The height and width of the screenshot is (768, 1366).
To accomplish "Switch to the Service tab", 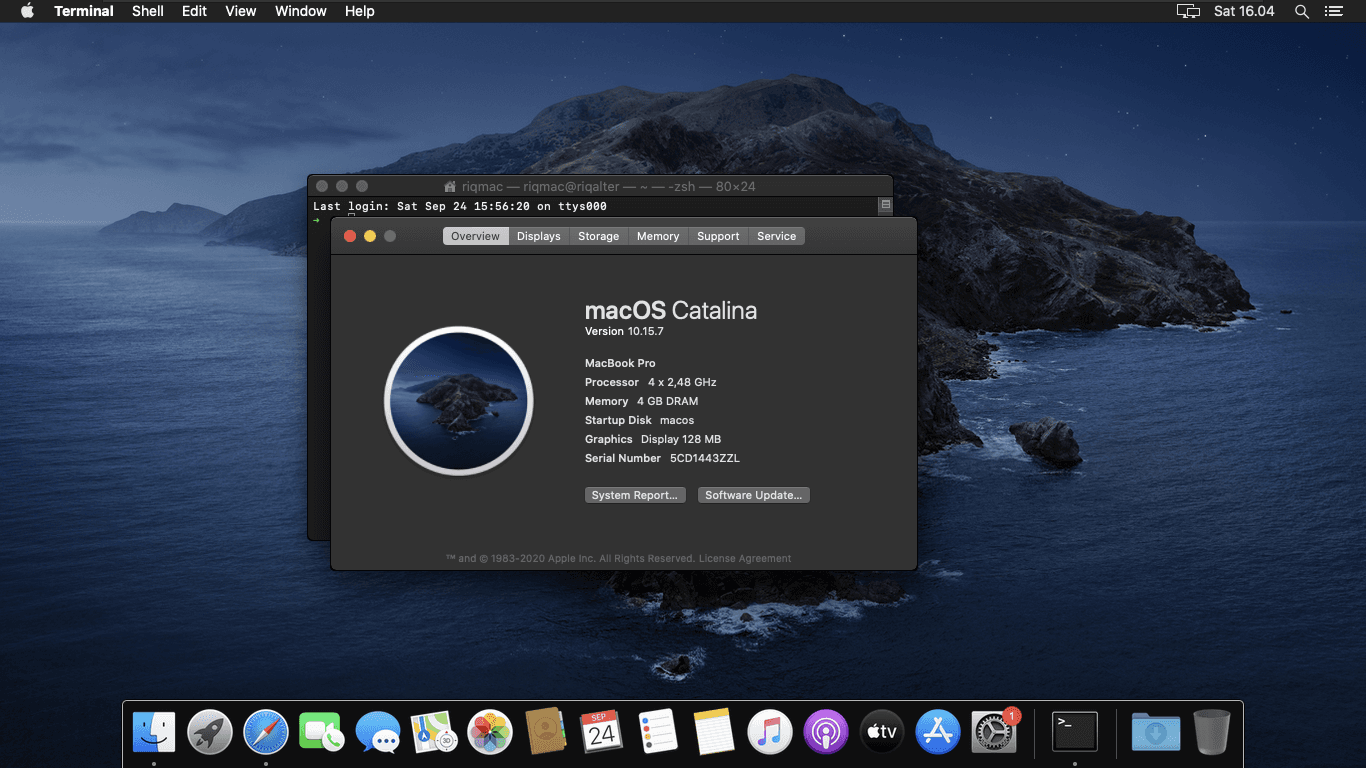I will [777, 236].
